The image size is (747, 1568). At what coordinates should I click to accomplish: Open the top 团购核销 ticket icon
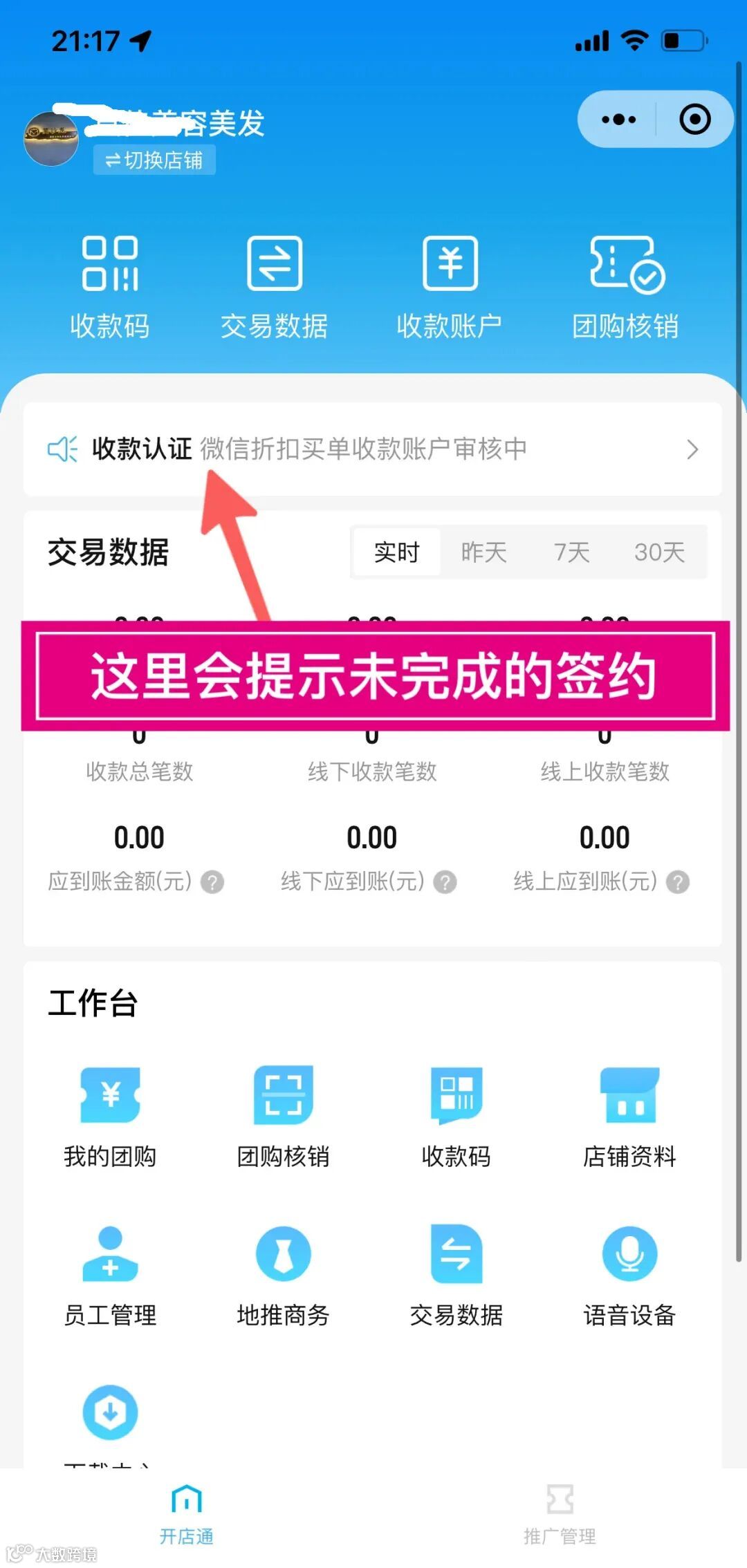[627, 265]
